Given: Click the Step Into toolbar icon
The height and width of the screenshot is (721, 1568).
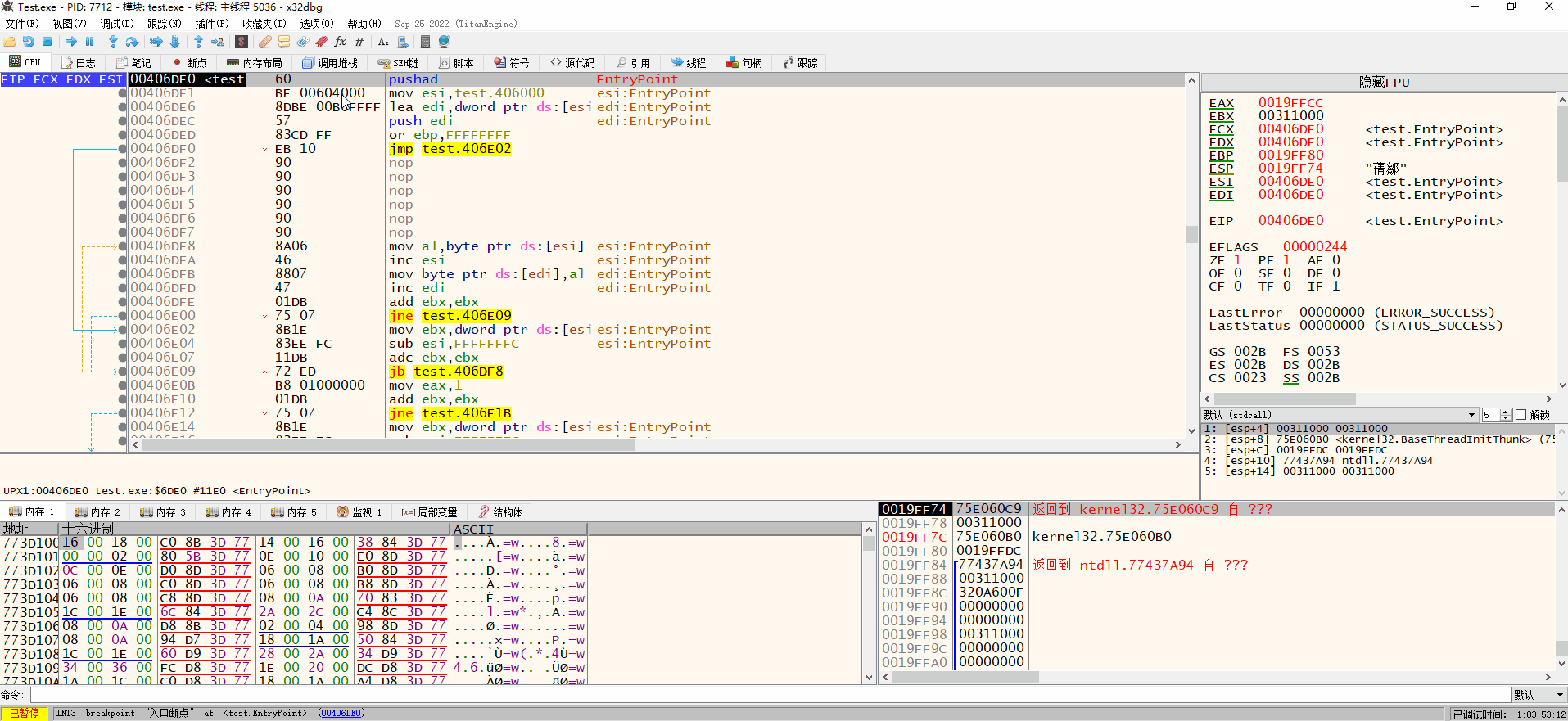Looking at the screenshot, I should pos(113,42).
